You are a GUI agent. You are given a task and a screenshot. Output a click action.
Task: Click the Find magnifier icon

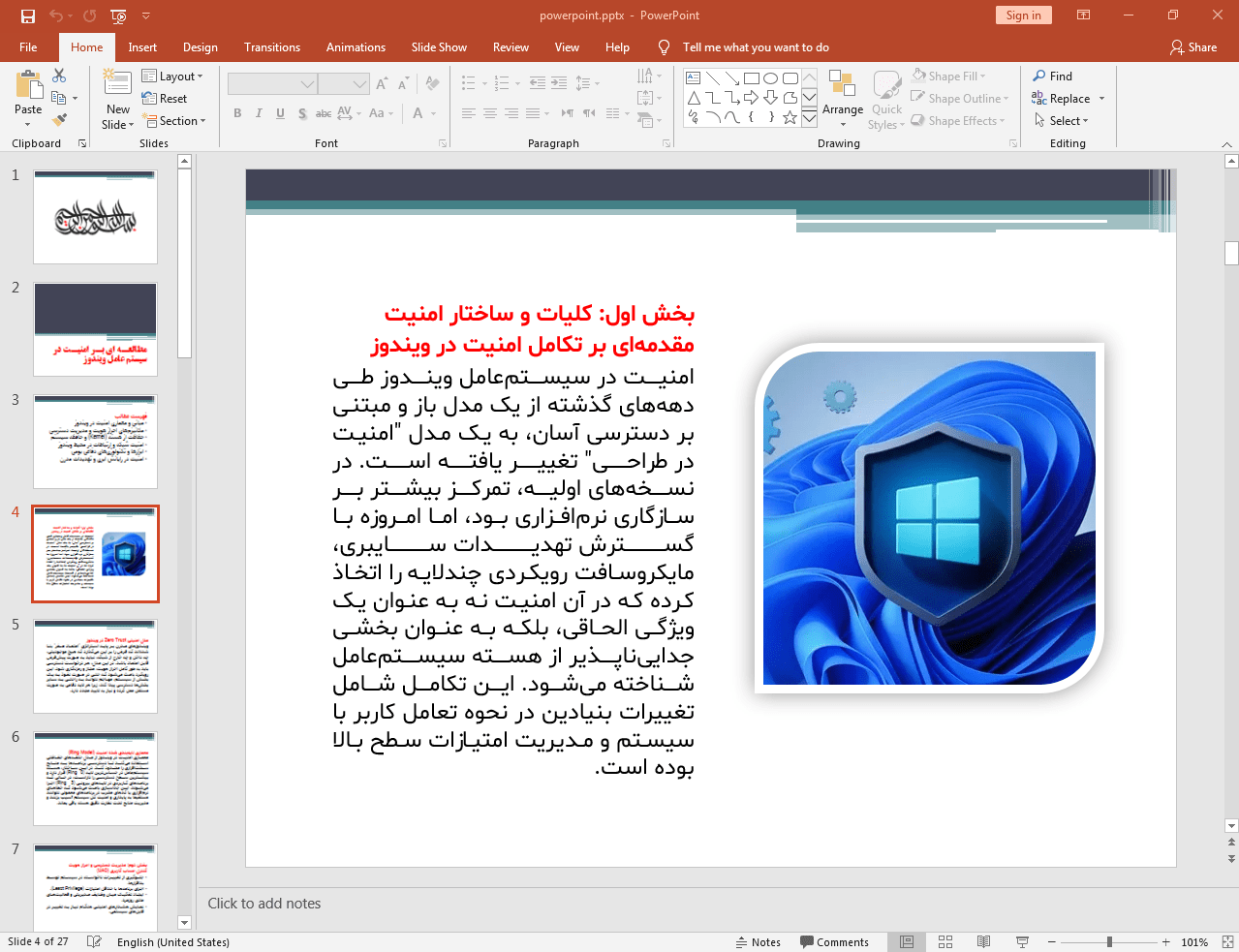(x=1039, y=76)
